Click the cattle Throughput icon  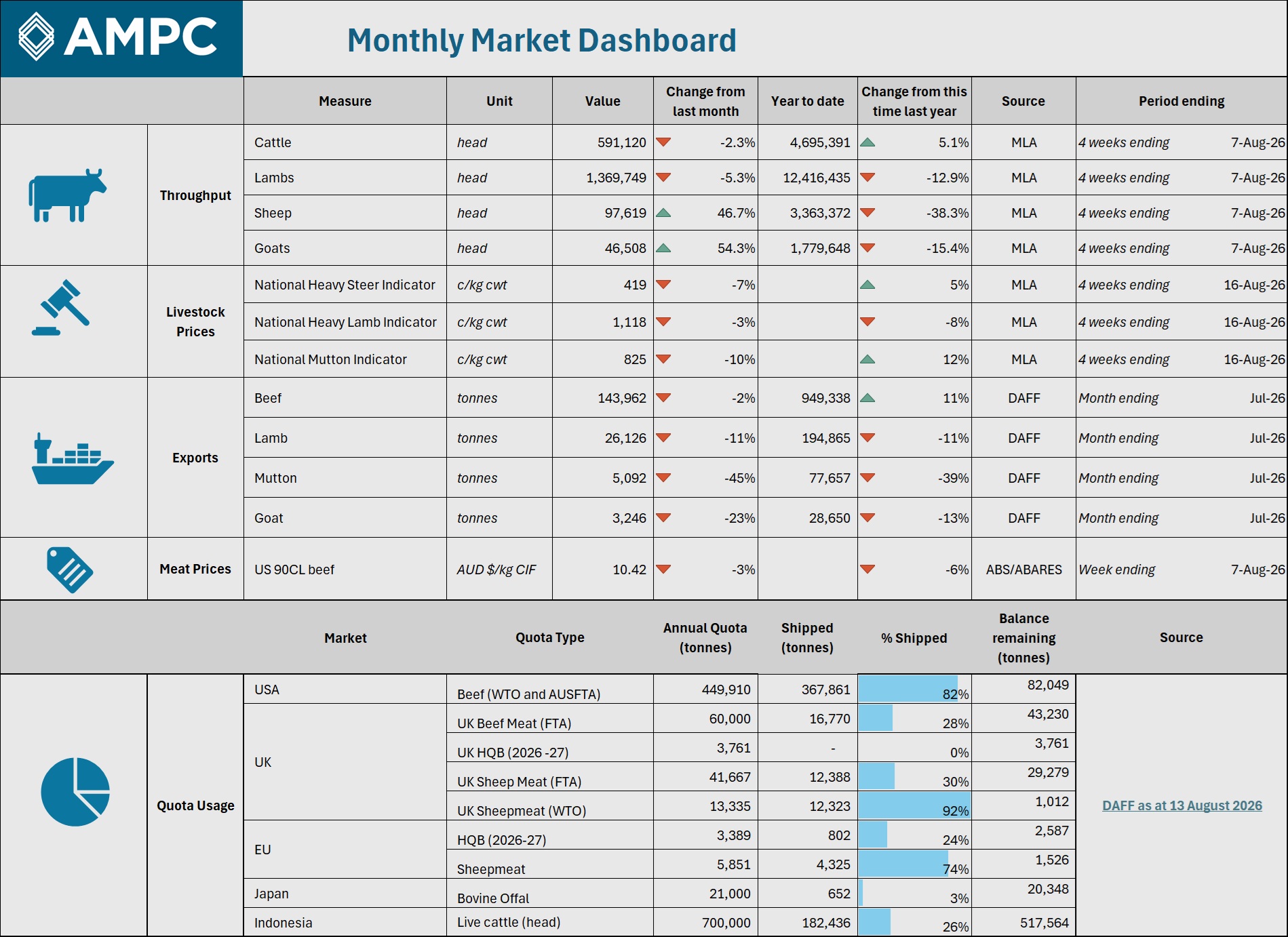pos(67,195)
